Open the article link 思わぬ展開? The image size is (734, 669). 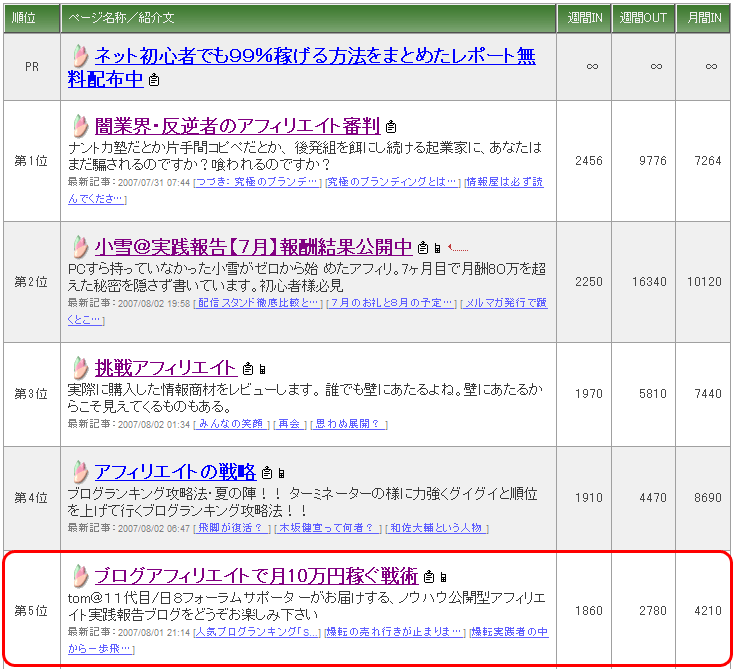coord(347,424)
